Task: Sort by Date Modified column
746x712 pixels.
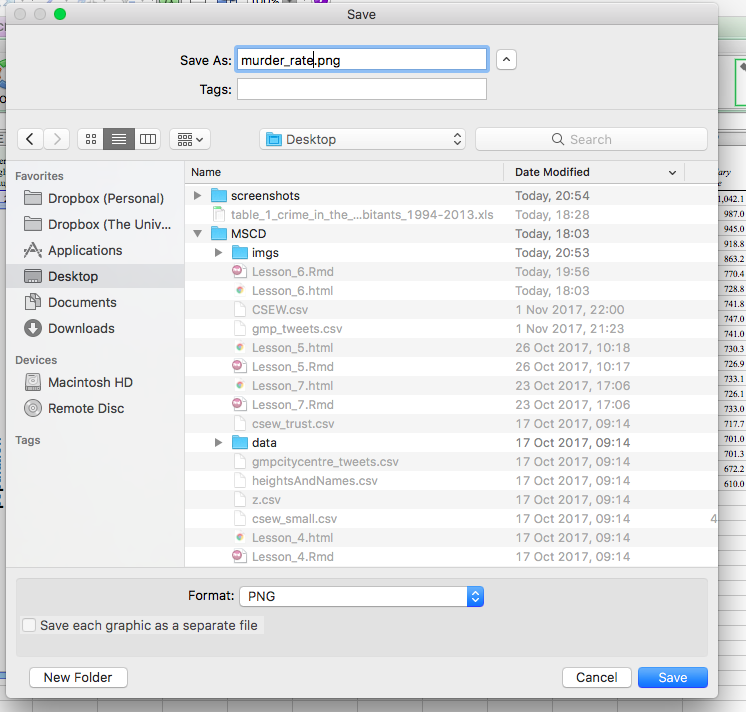Action: pos(592,172)
